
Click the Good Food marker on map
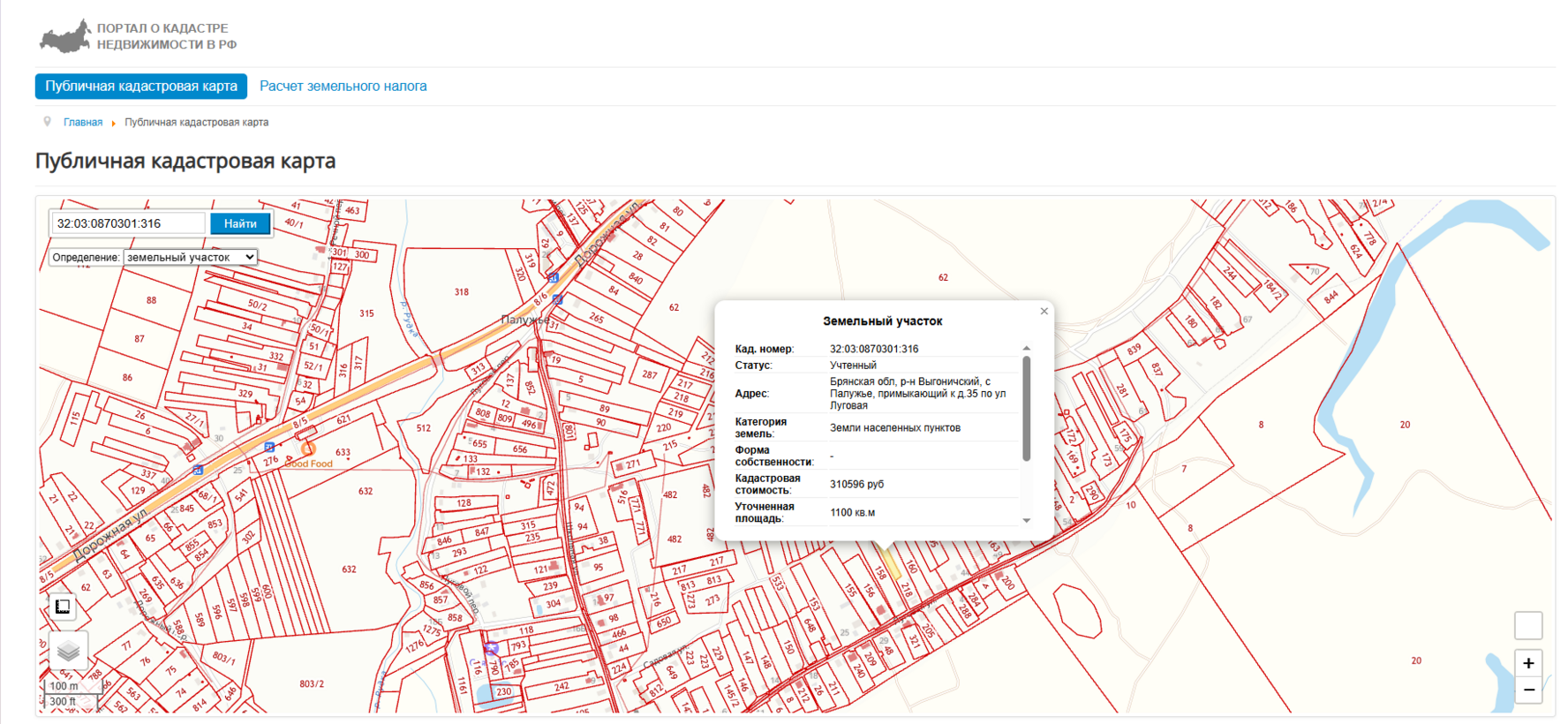[x=308, y=449]
